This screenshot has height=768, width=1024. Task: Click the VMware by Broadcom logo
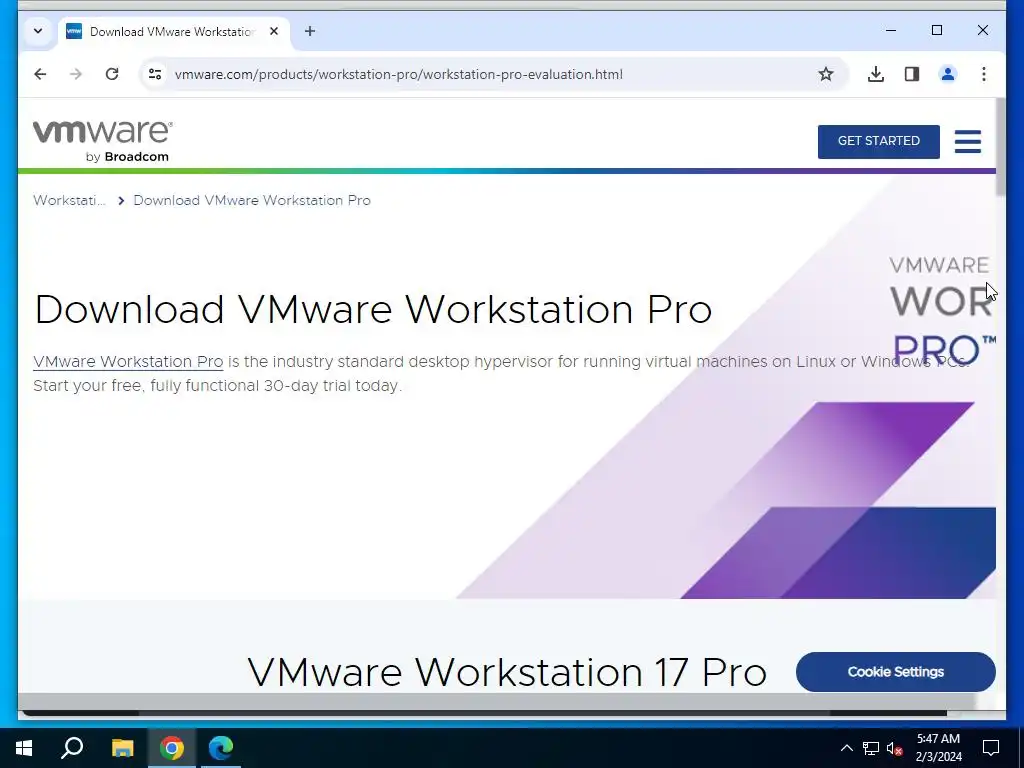click(103, 141)
